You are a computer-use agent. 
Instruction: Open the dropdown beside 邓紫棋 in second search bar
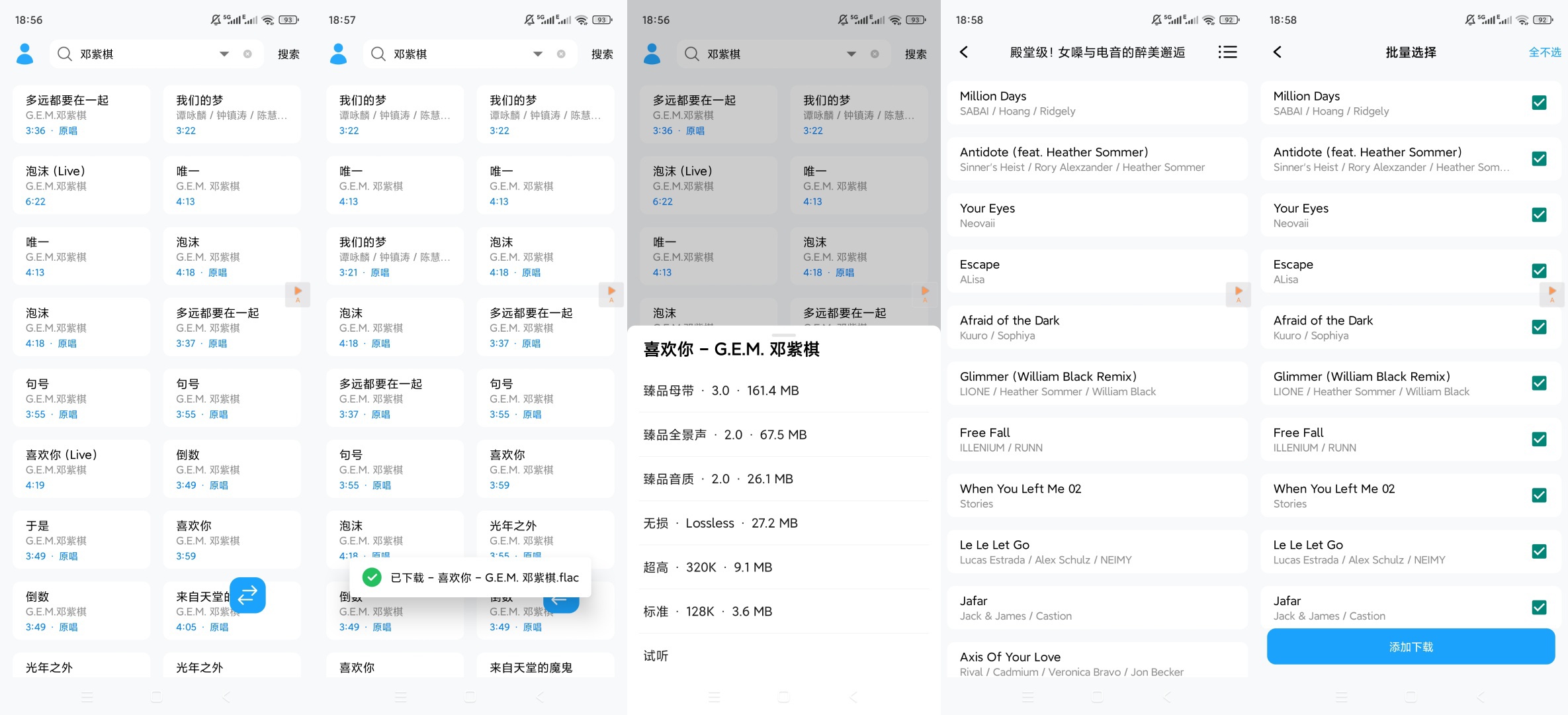(537, 54)
